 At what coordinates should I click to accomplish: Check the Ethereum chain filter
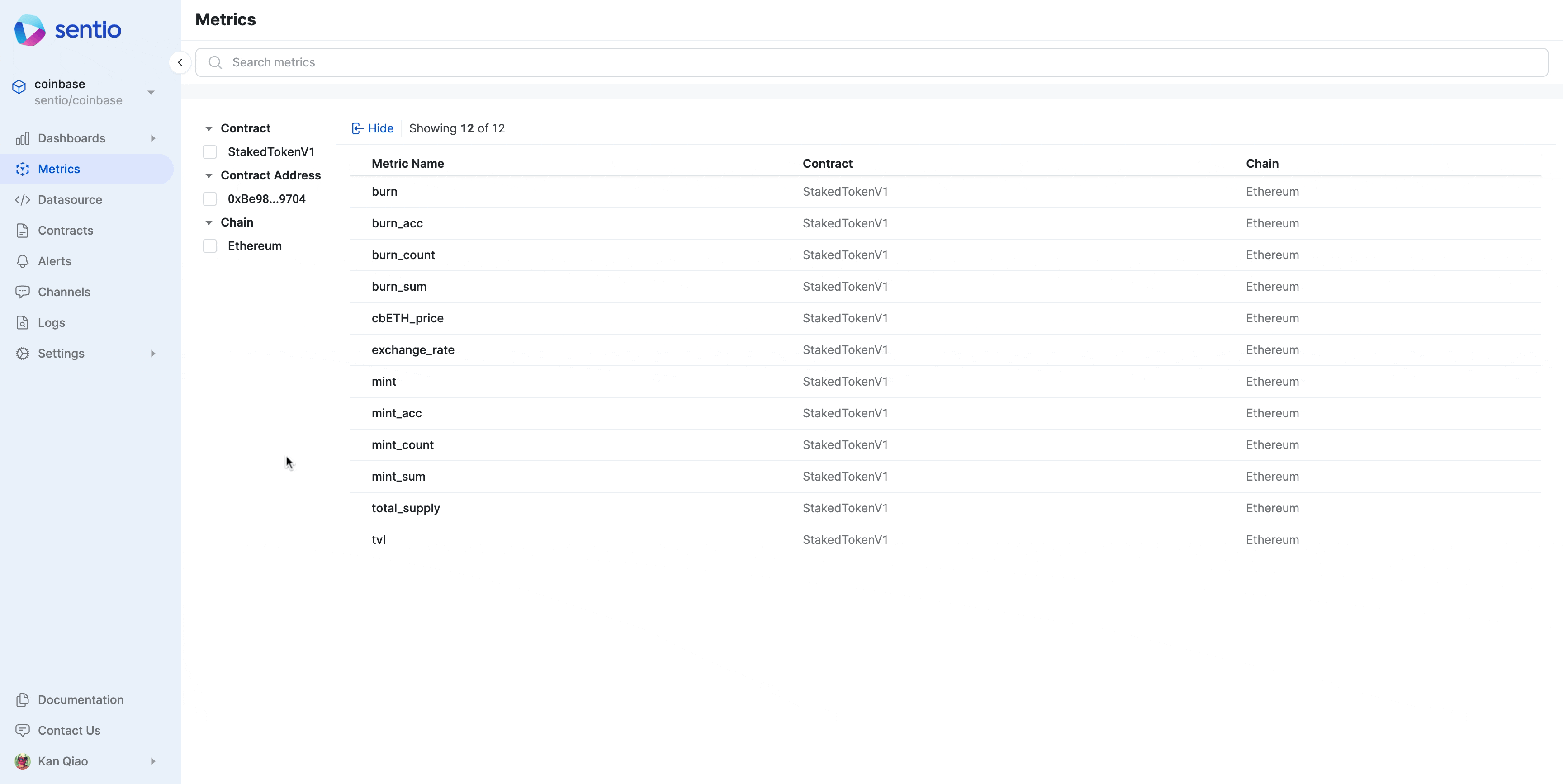tap(210, 246)
